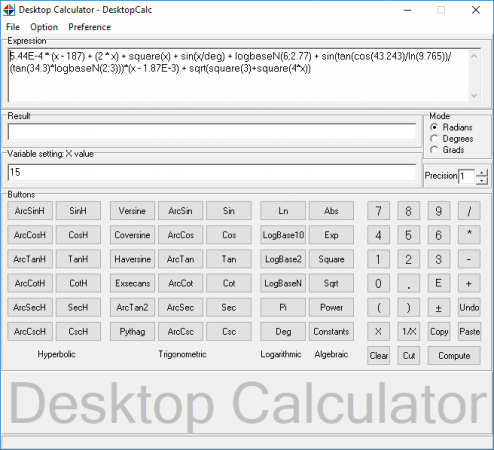Click the Copy button
This screenshot has width=494, height=450.
point(439,332)
